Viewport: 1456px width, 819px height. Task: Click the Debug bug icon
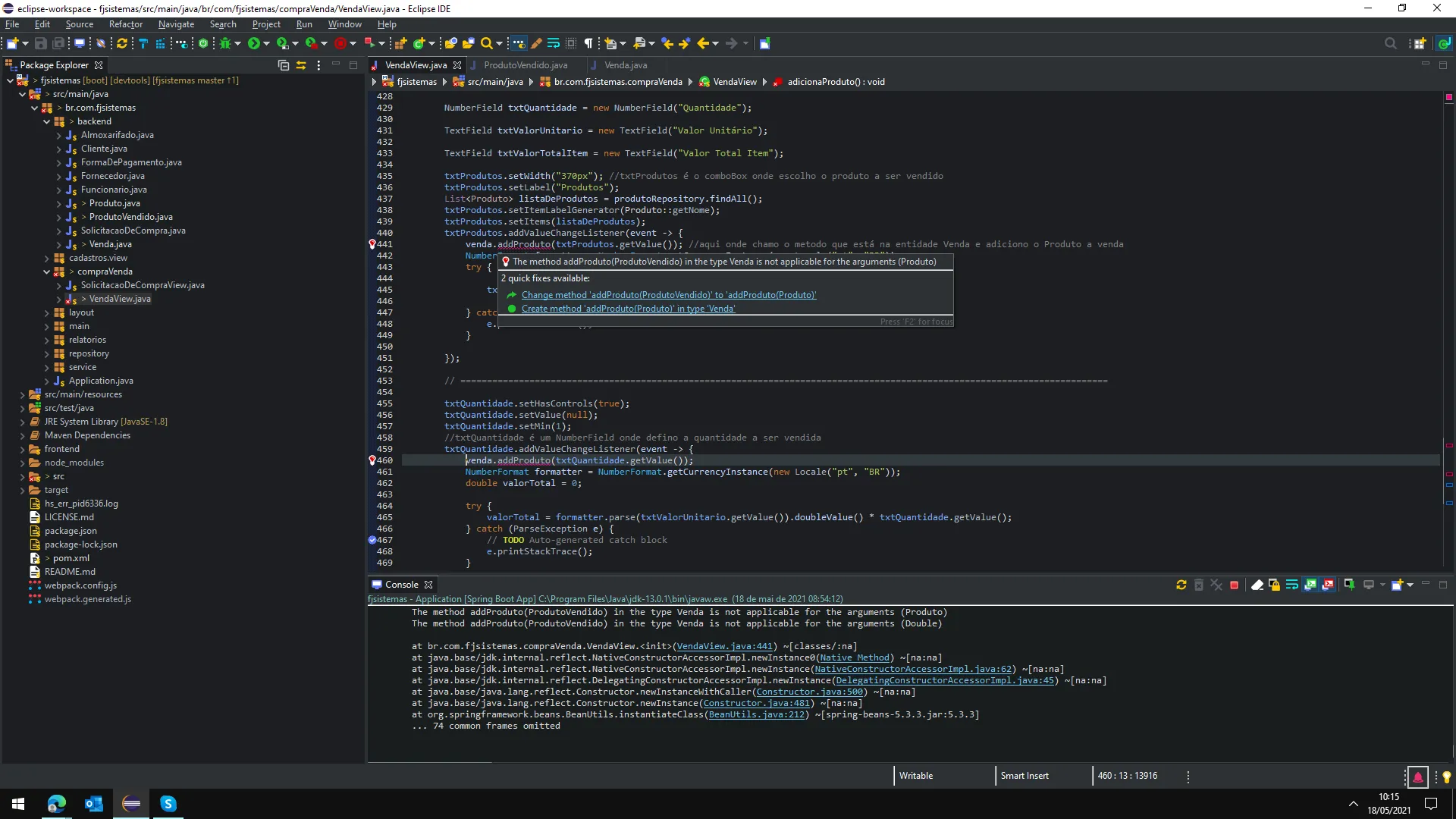pos(225,43)
